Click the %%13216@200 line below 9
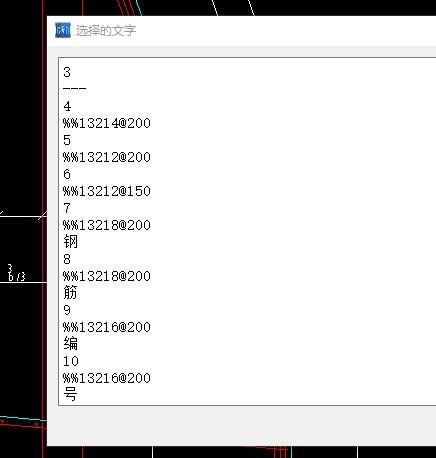This screenshot has height=458, width=436. tap(107, 327)
